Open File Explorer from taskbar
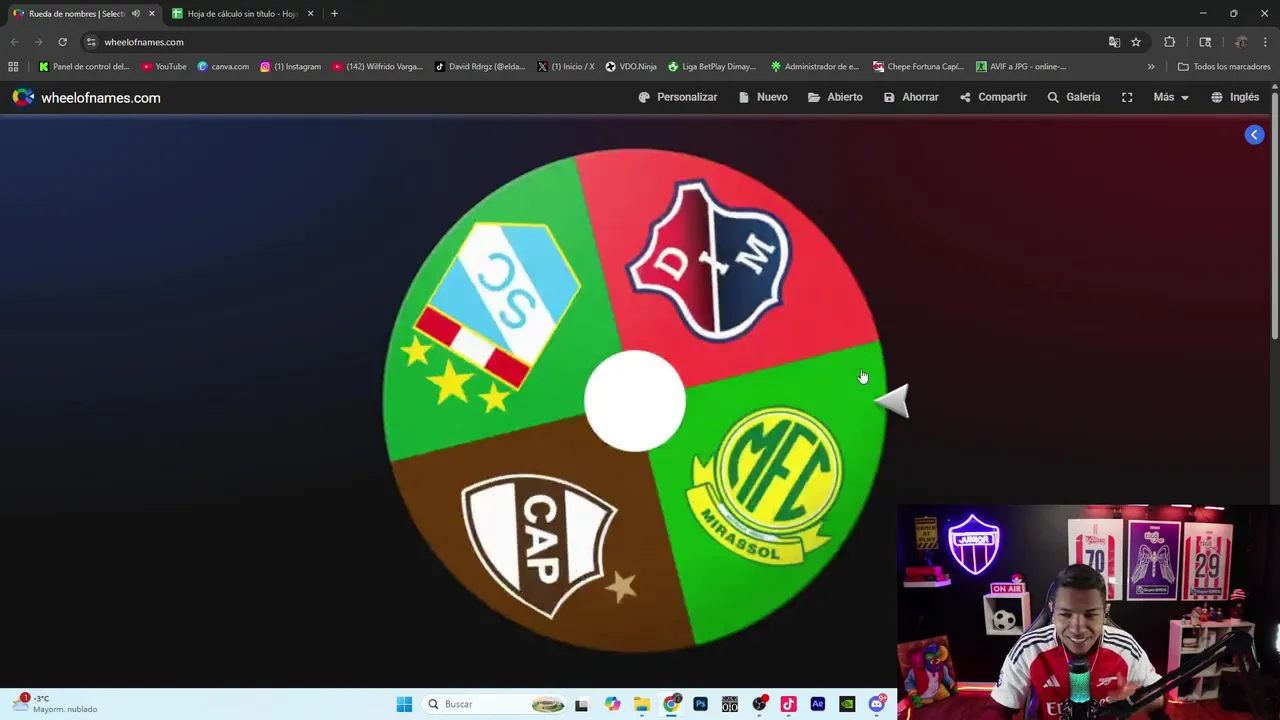The width and height of the screenshot is (1280, 720). pos(642,704)
